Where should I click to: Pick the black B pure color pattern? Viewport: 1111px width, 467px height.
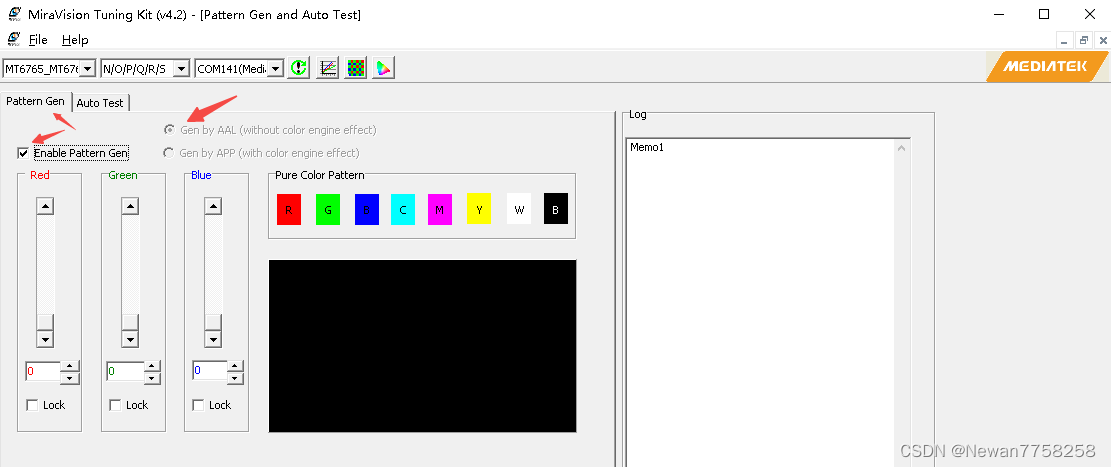(x=556, y=209)
